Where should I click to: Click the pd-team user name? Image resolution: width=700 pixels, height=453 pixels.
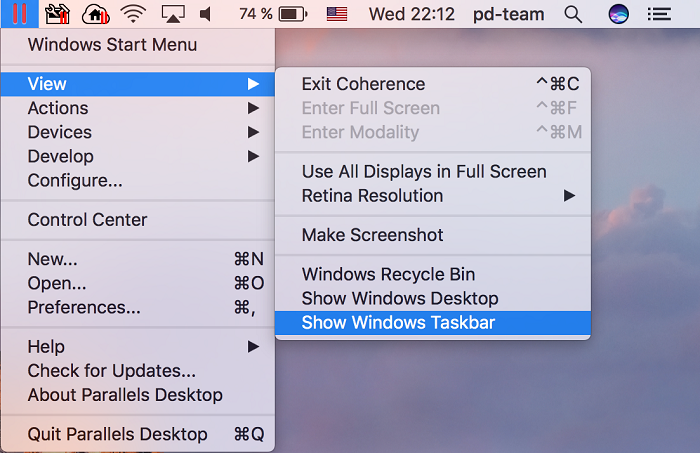[x=508, y=14]
